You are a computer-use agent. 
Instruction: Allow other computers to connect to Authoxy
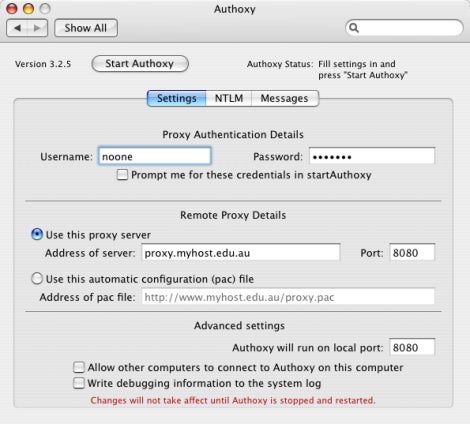[x=79, y=367]
